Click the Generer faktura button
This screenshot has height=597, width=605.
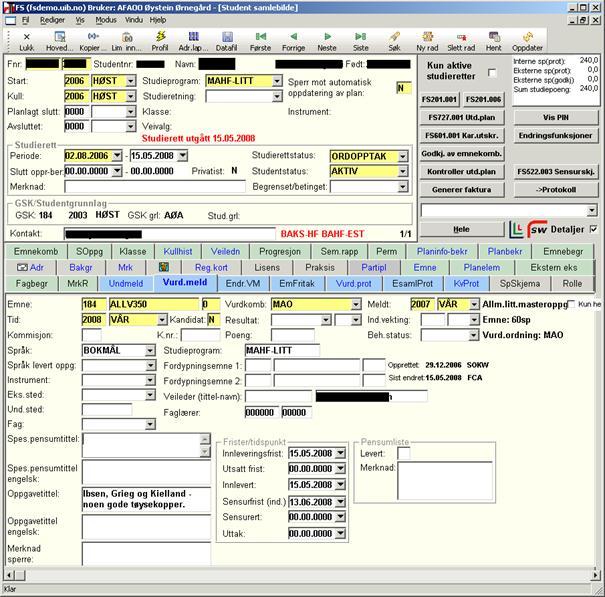click(x=462, y=190)
